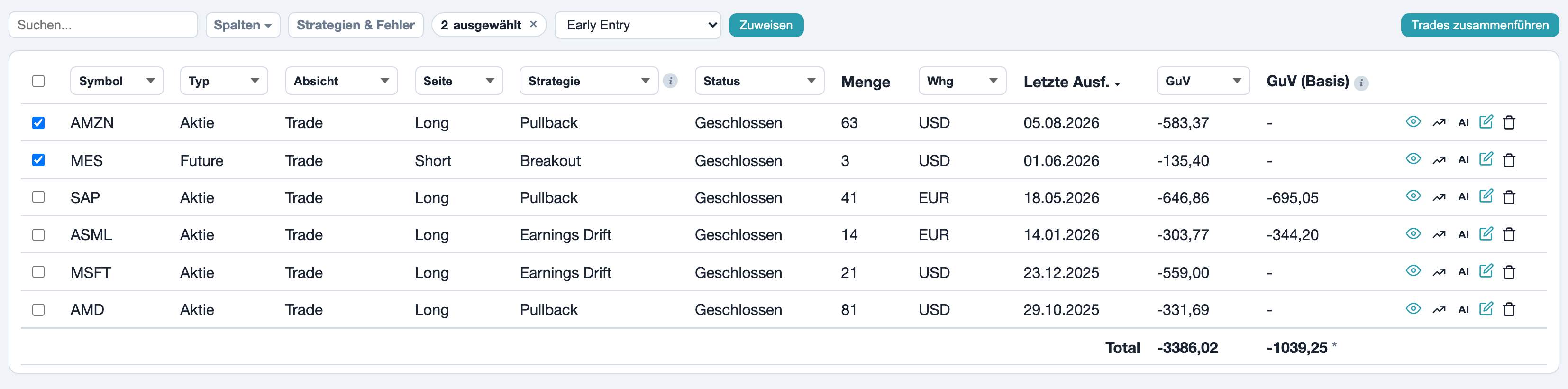Expand the Spalten columns menu
The width and height of the screenshot is (1568, 389).
[243, 25]
